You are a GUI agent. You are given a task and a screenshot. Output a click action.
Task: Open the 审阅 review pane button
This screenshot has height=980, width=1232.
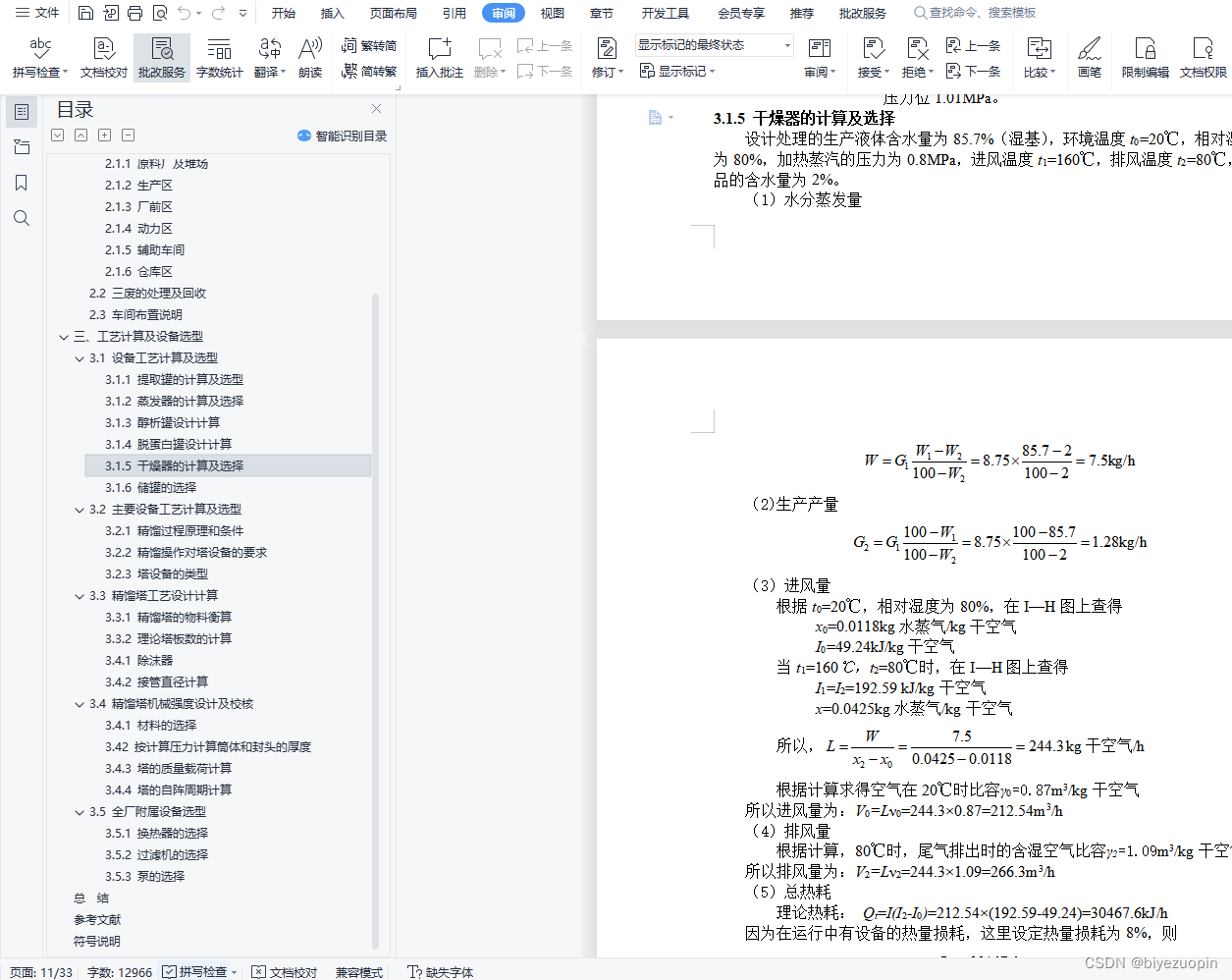pyautogui.click(x=820, y=57)
